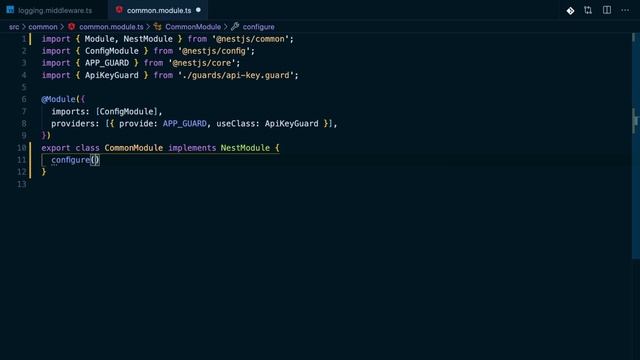Expand the chevron after src breadcrumb
Viewport: 640px width, 360px height.
24,27
